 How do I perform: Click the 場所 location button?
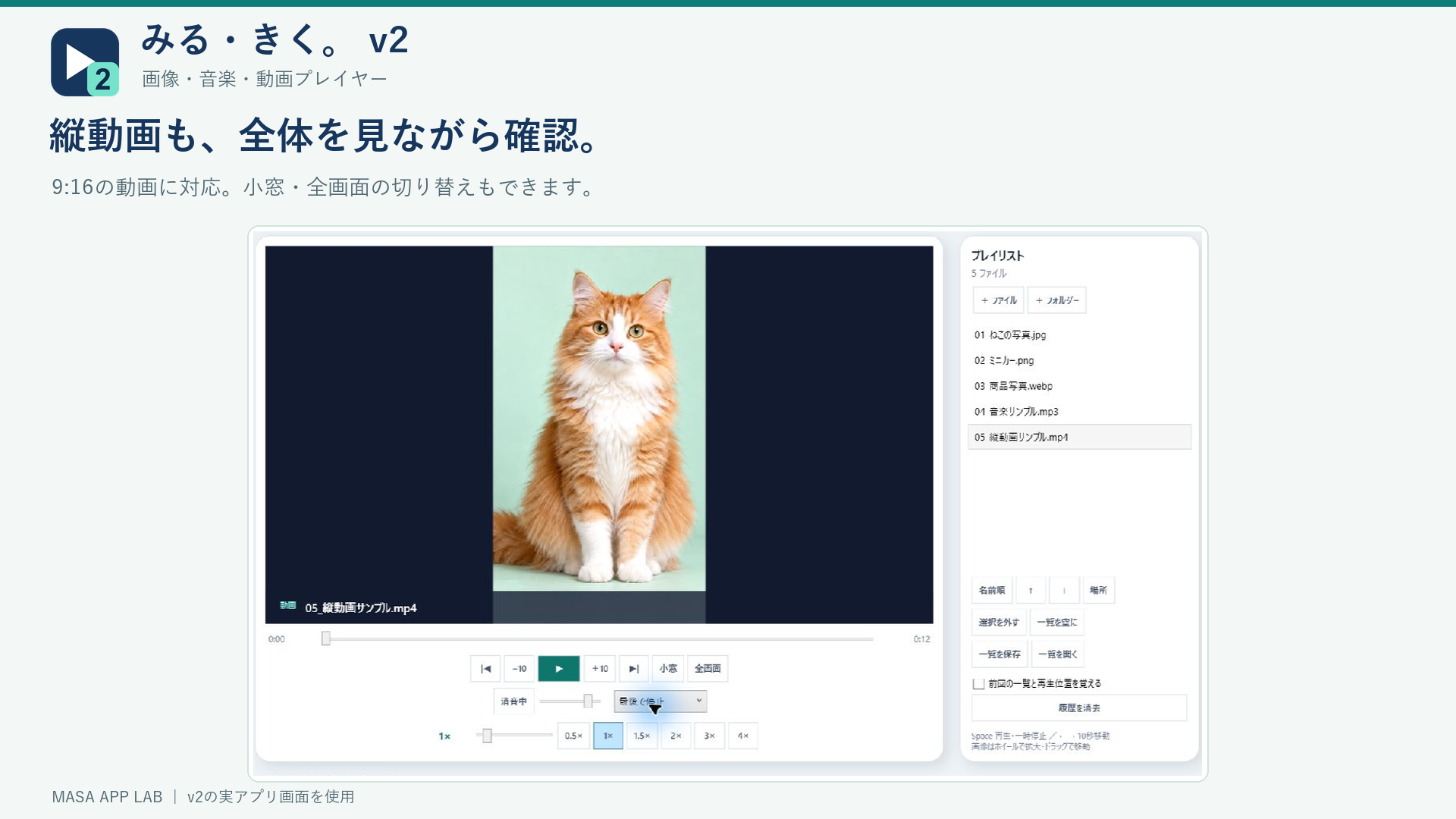pos(1098,590)
